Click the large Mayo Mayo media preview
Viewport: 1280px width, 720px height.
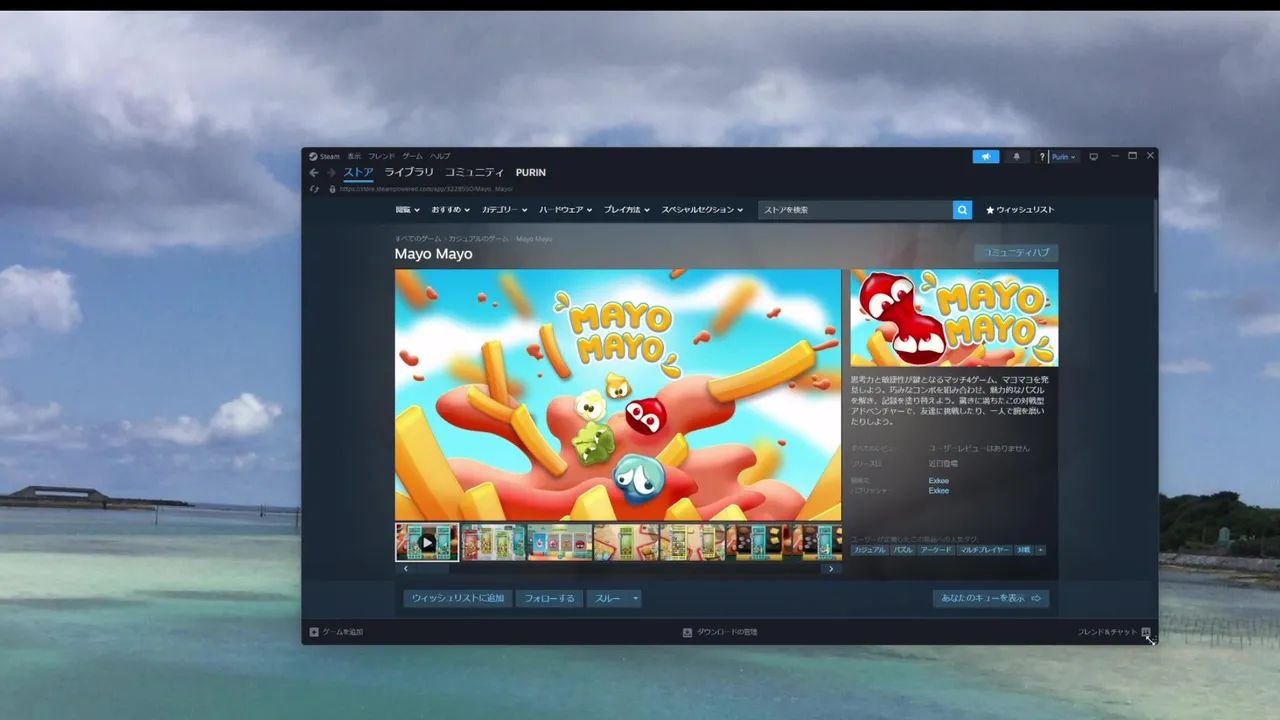click(618, 395)
